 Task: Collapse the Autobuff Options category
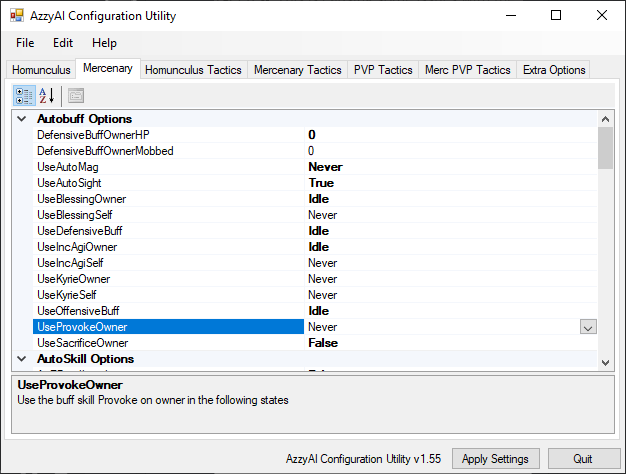click(22, 119)
